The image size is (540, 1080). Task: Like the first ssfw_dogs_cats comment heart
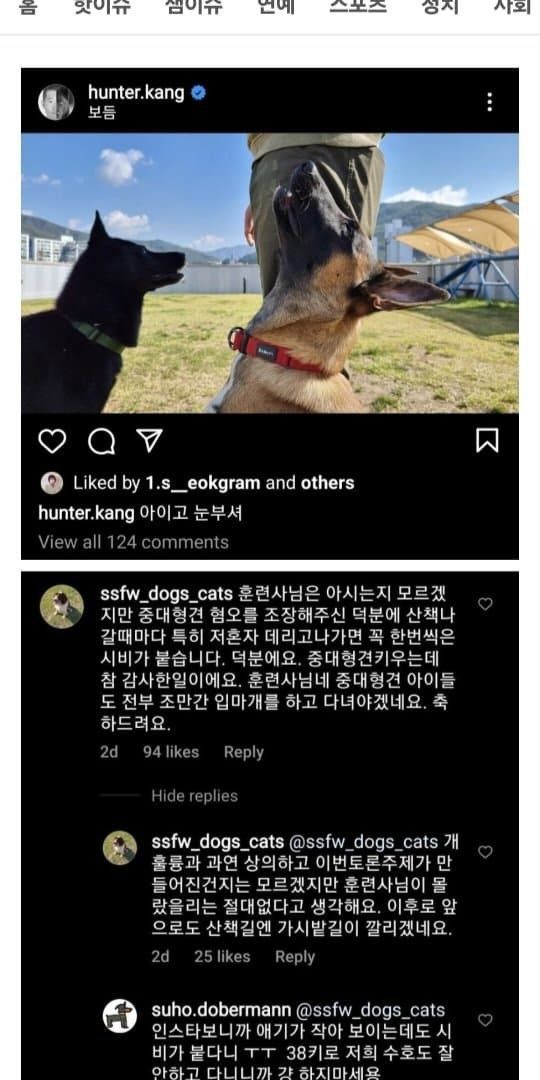tap(486, 604)
